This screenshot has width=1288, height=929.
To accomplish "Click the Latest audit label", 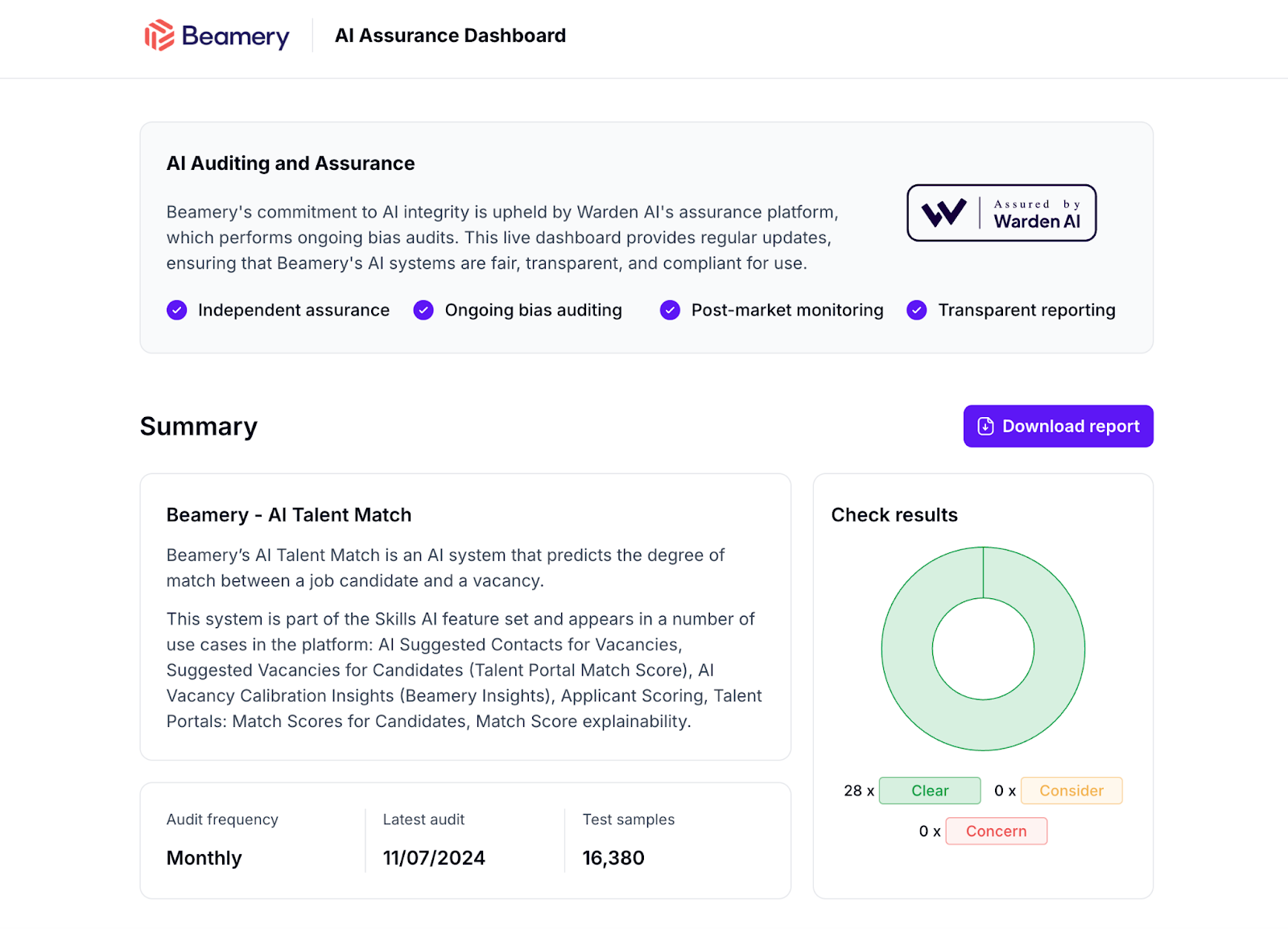I will point(424,820).
